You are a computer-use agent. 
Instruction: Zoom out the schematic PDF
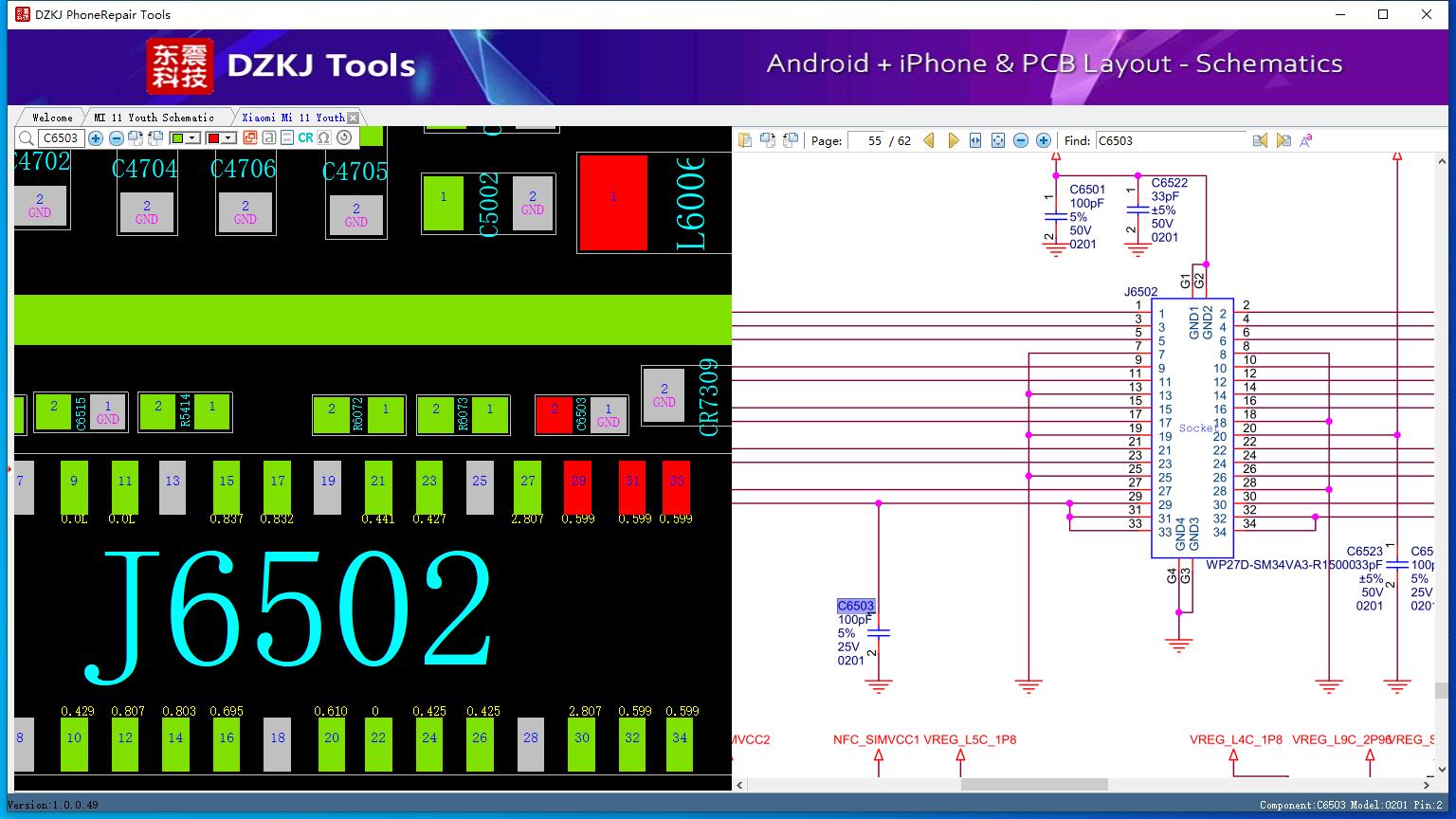tap(1021, 140)
